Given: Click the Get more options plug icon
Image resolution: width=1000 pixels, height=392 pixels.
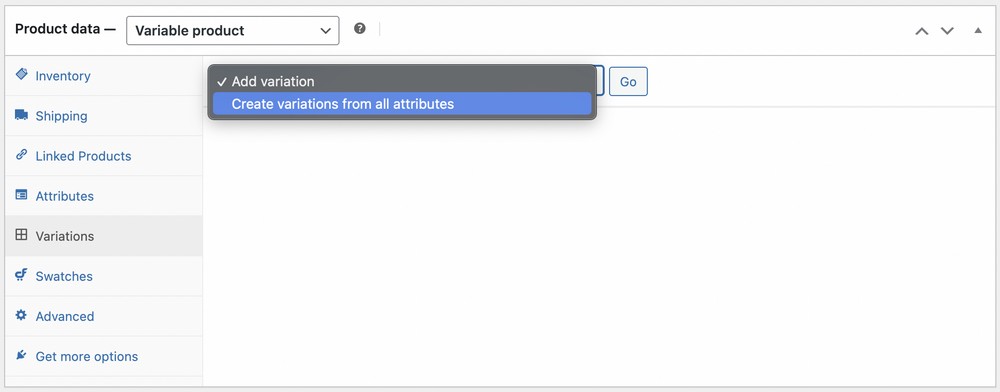Looking at the screenshot, I should click(x=22, y=355).
